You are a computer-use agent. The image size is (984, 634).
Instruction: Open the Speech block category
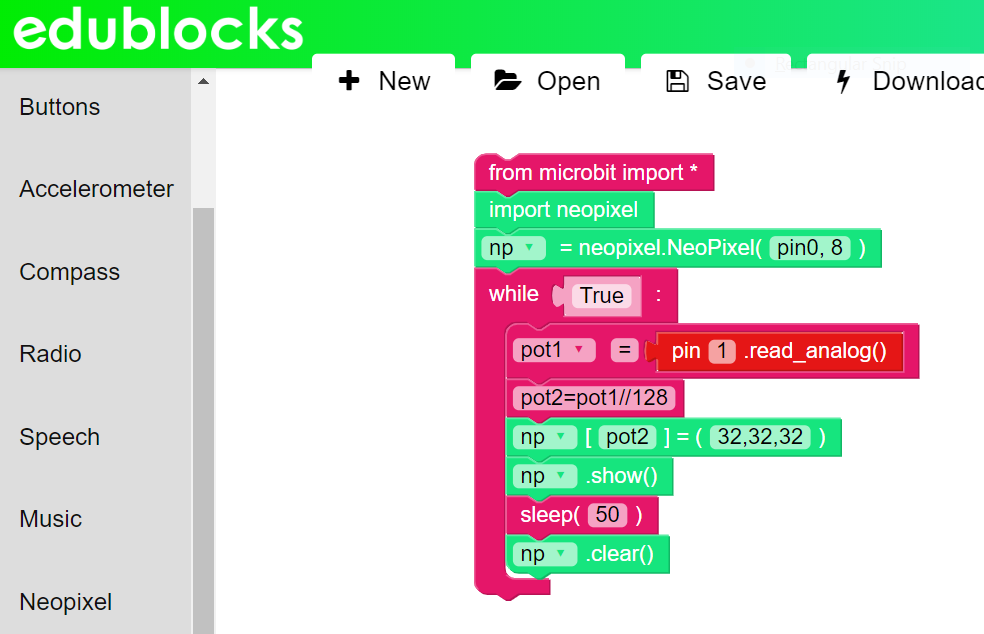(59, 437)
